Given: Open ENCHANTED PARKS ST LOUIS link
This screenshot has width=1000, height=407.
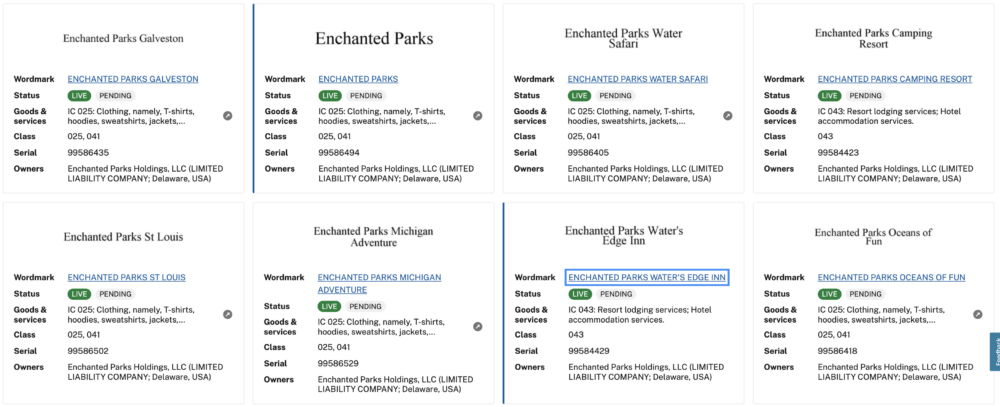Looking at the screenshot, I should pos(127,278).
